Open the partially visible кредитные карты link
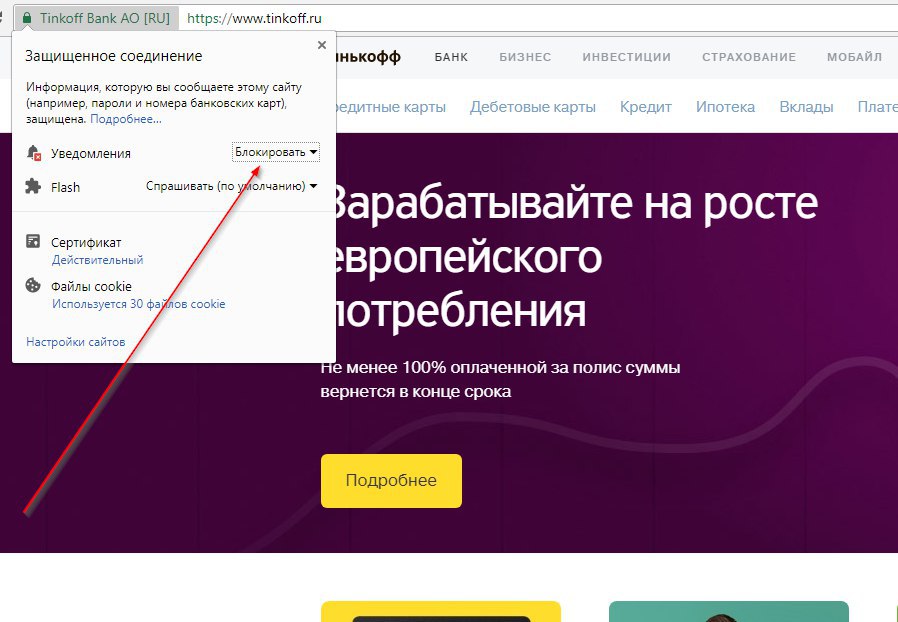The width and height of the screenshot is (898, 622). [391, 107]
